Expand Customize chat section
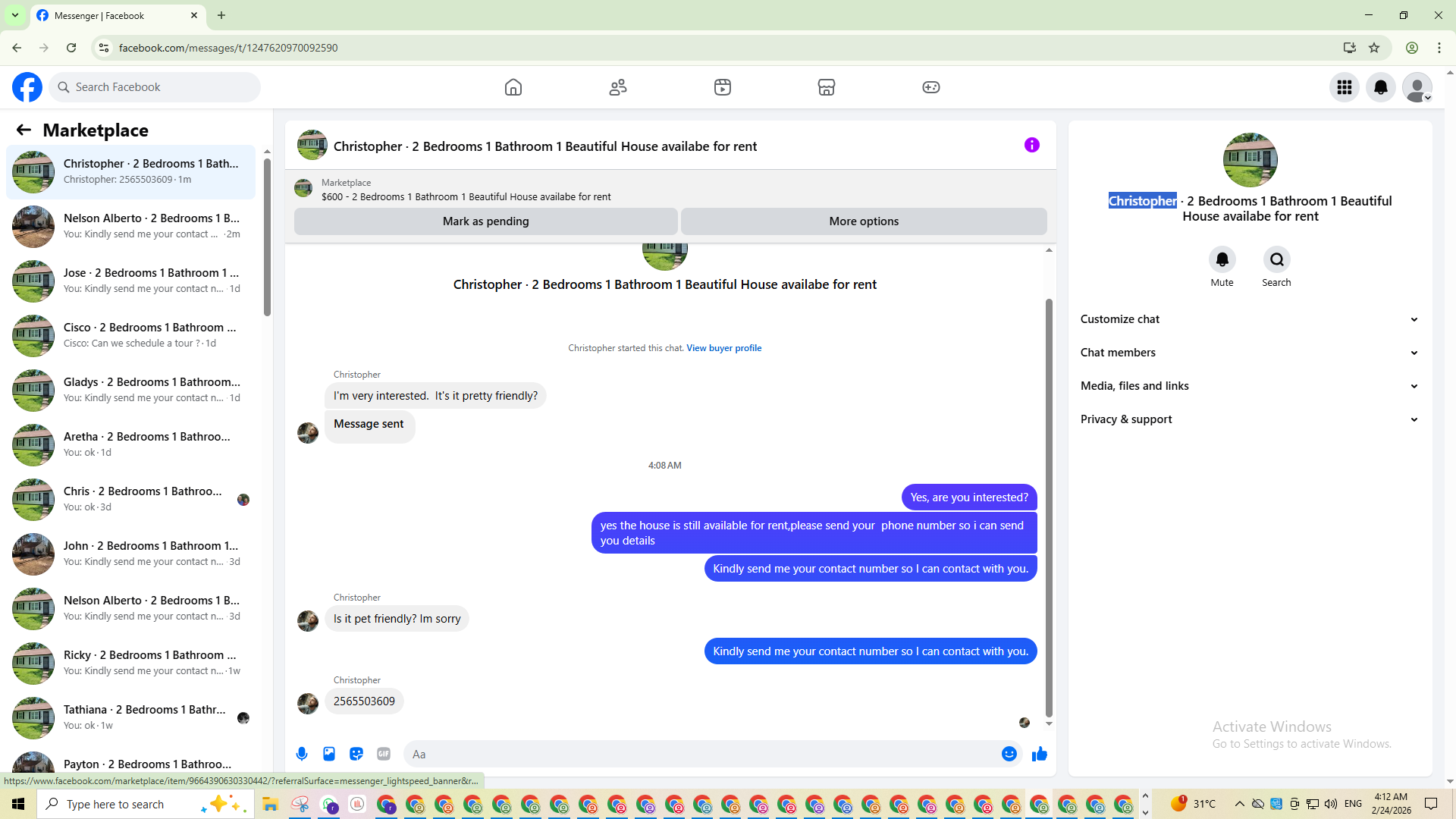This screenshot has width=1456, height=819. pos(1249,319)
